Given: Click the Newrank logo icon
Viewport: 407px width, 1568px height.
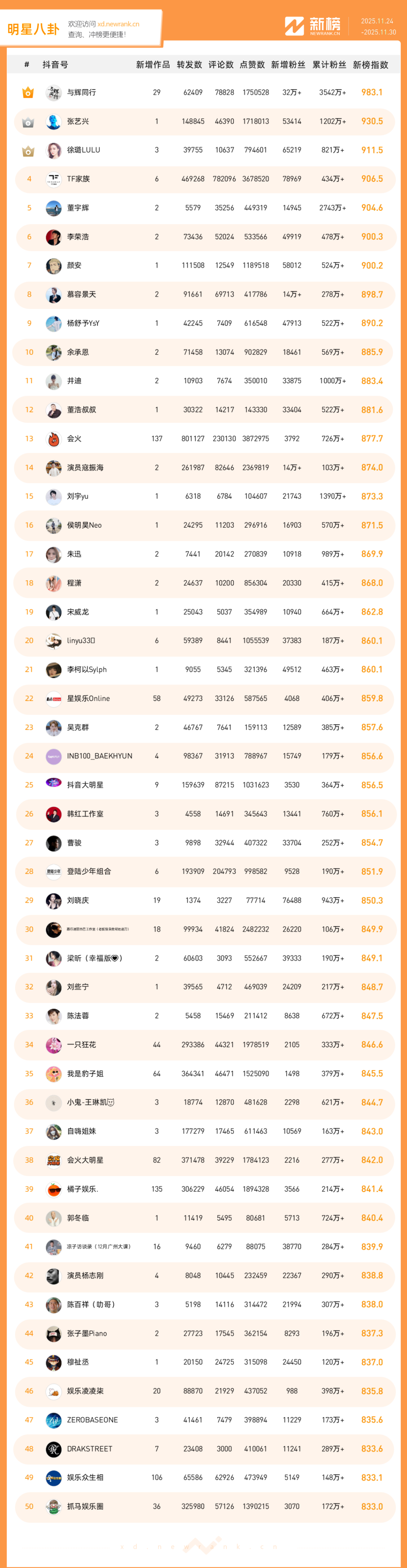Looking at the screenshot, I should [x=294, y=26].
